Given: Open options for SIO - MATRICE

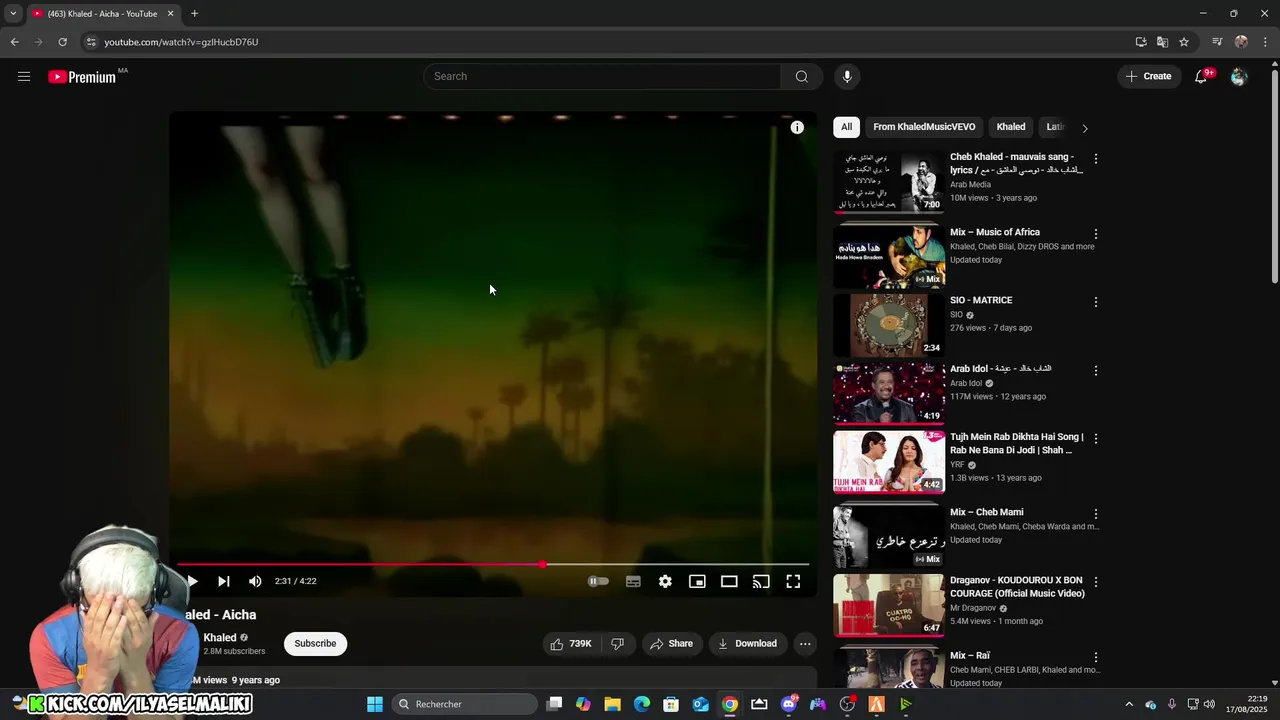Looking at the screenshot, I should click(1096, 302).
